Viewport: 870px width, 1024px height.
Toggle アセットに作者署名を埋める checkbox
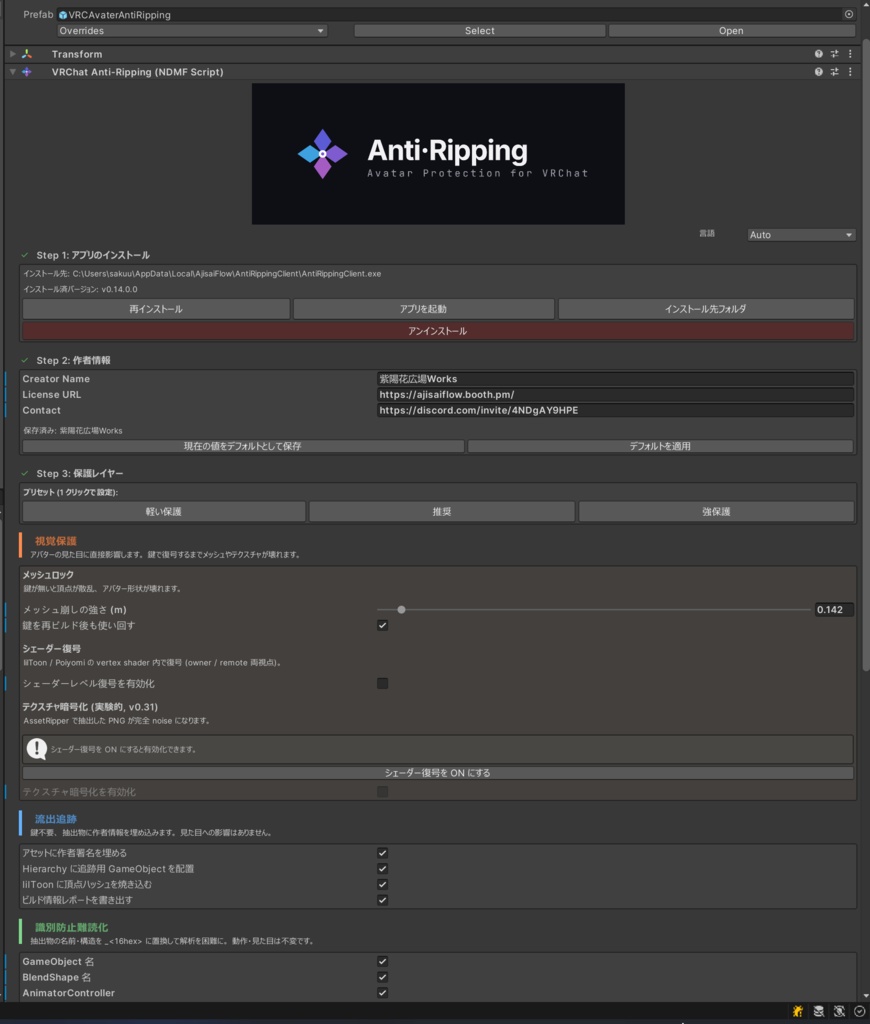pyautogui.click(x=383, y=853)
